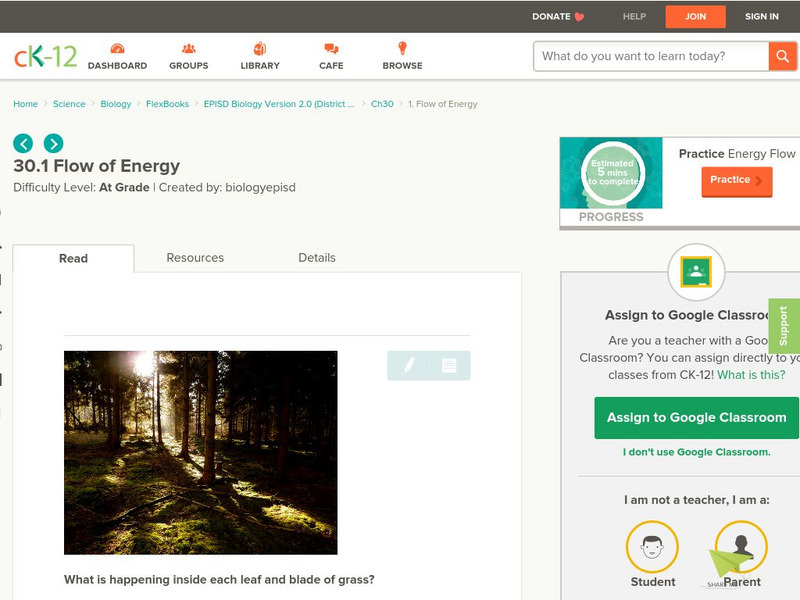The width and height of the screenshot is (800, 600).
Task: Click '1. Flow of Energy' breadcrumb text
Action: (x=443, y=104)
